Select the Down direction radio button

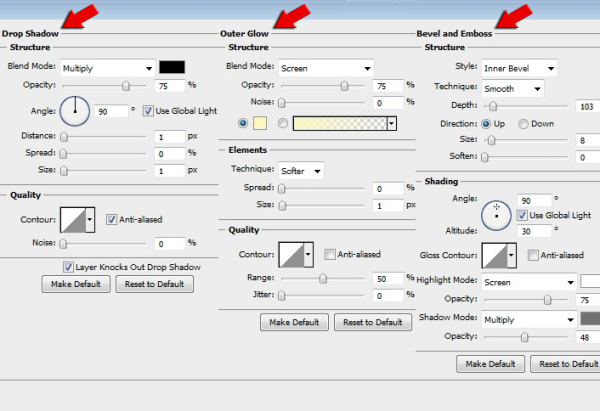coord(524,123)
